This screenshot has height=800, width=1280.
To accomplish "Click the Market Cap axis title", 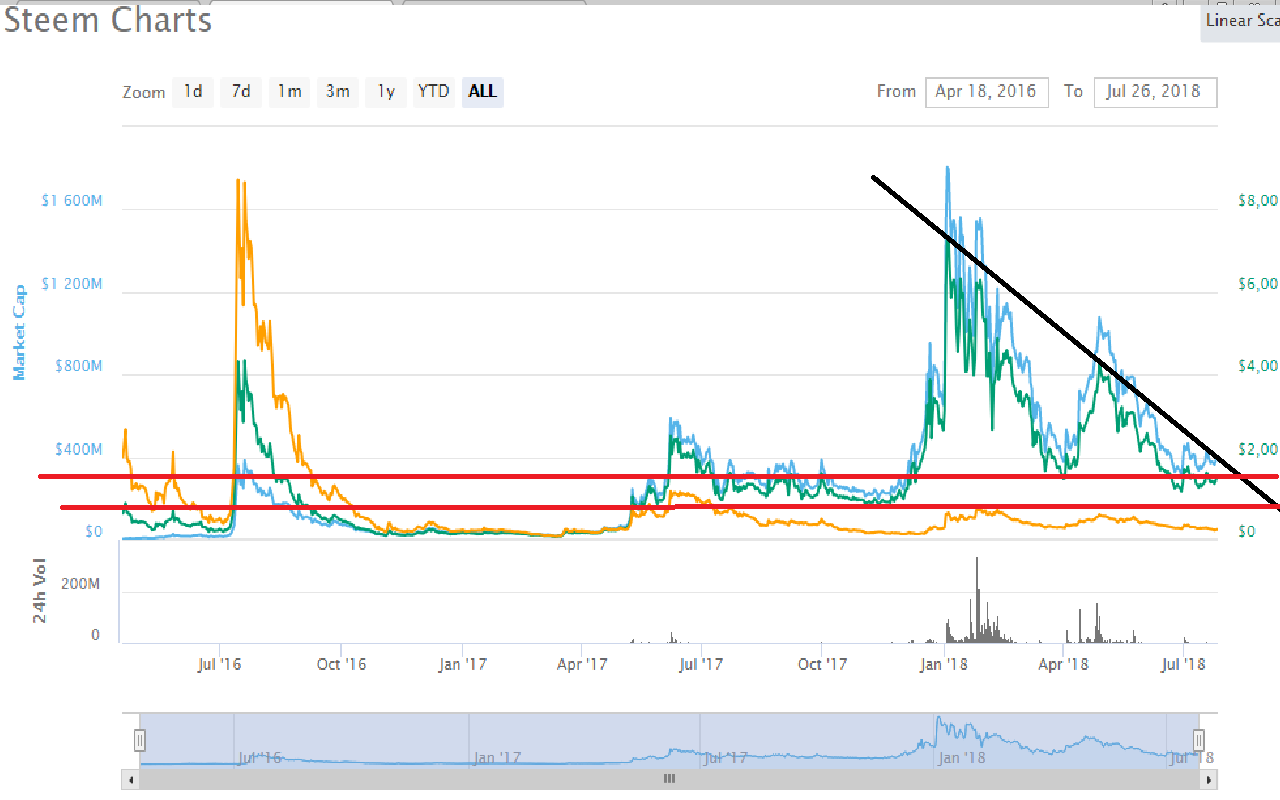I will coord(19,332).
